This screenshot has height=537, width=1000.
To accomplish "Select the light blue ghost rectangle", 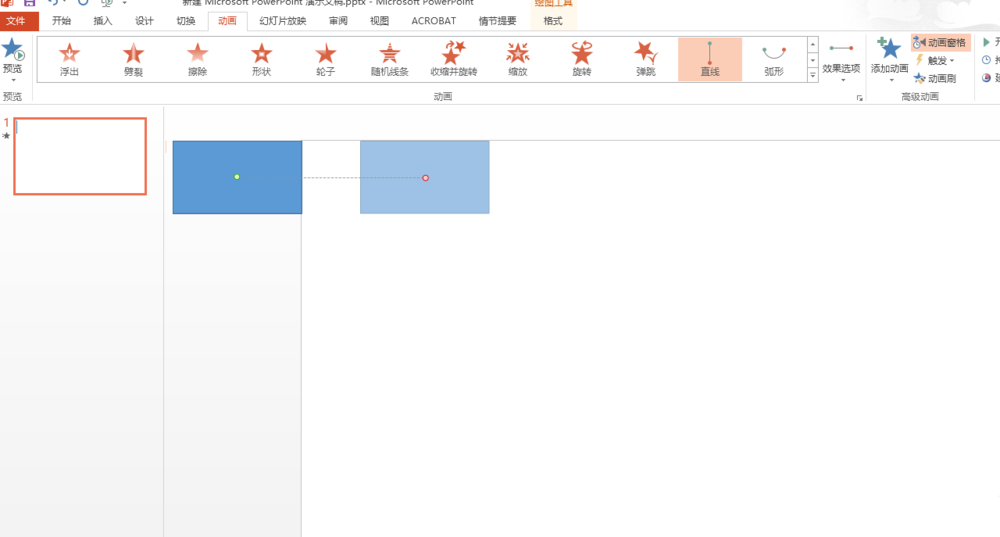I will [425, 177].
